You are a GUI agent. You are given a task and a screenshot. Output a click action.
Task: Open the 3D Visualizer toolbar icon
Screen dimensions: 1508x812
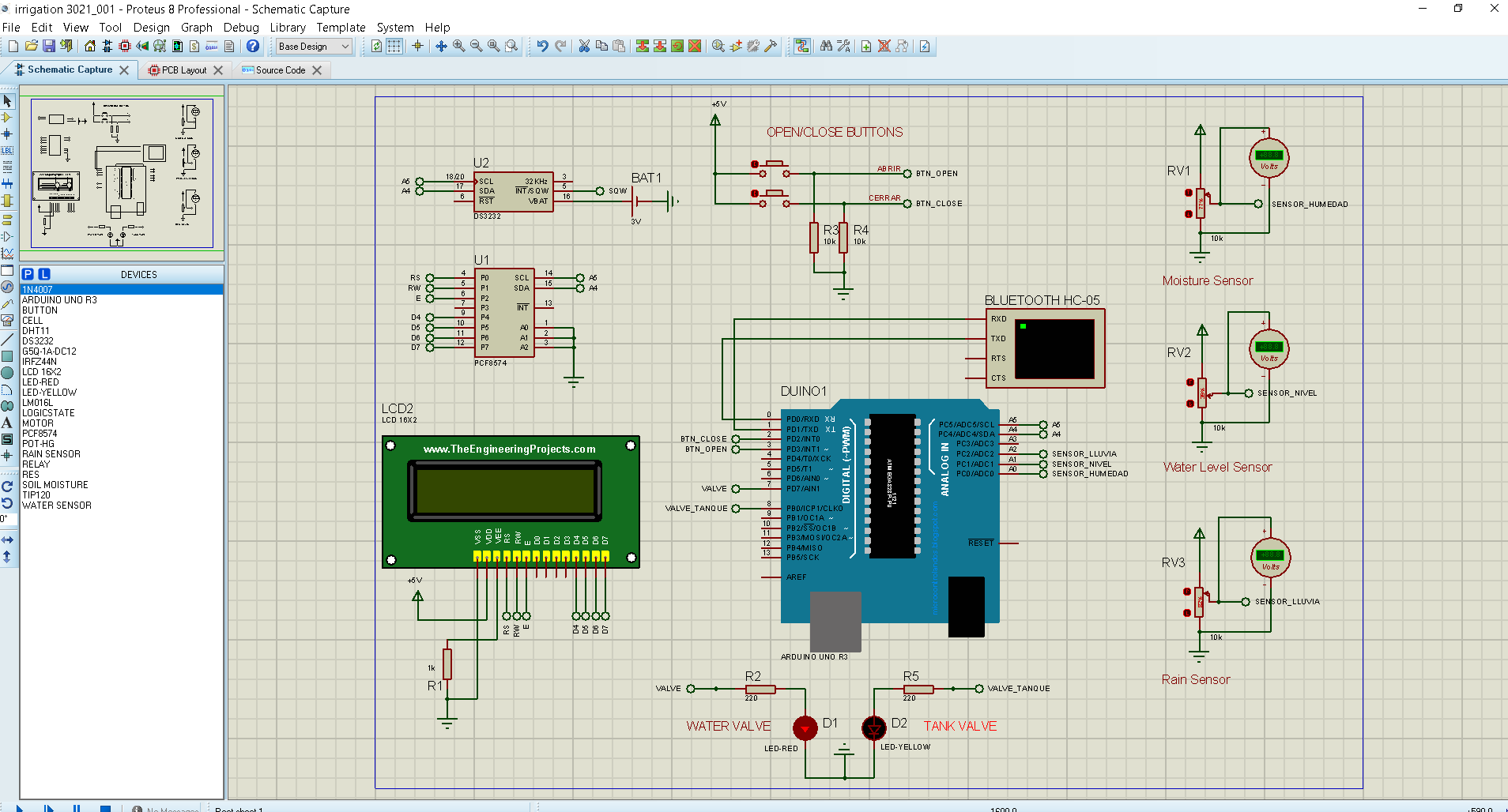click(x=142, y=47)
